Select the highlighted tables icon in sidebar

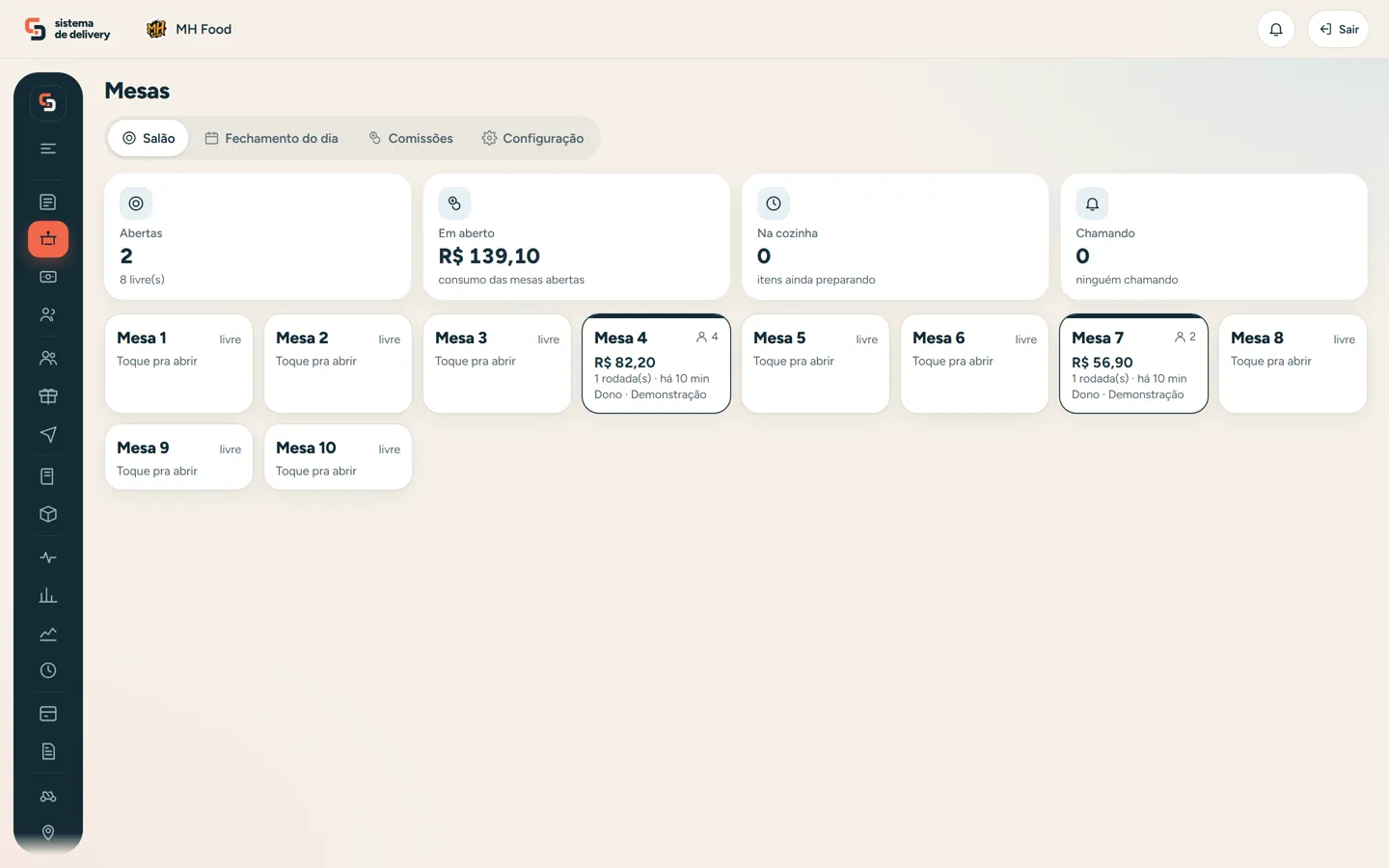(x=48, y=239)
